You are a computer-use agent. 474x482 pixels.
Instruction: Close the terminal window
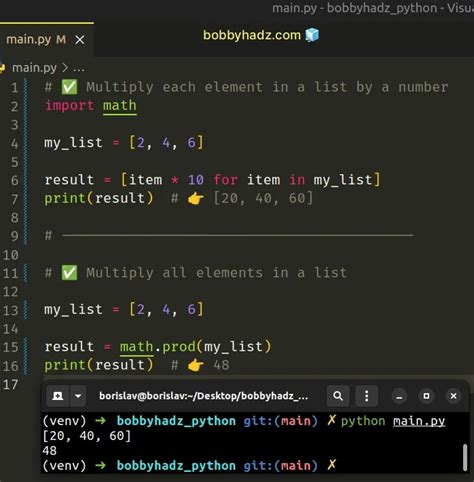[x=453, y=396]
